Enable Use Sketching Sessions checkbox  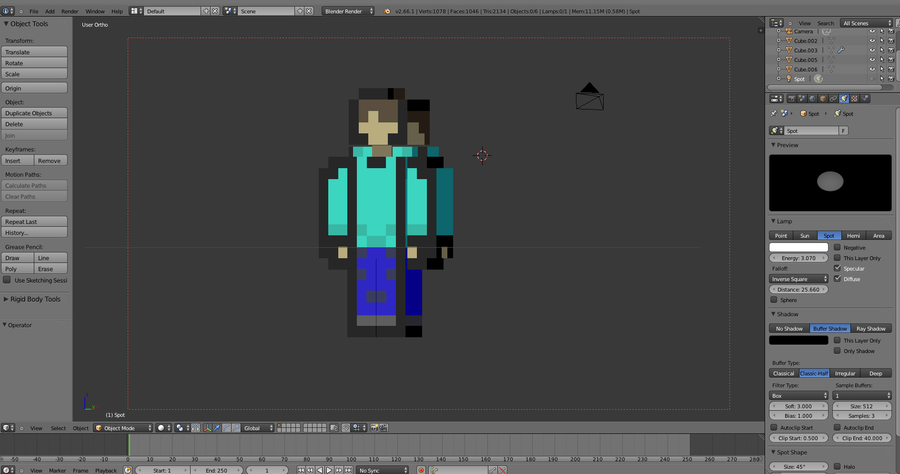pos(7,280)
